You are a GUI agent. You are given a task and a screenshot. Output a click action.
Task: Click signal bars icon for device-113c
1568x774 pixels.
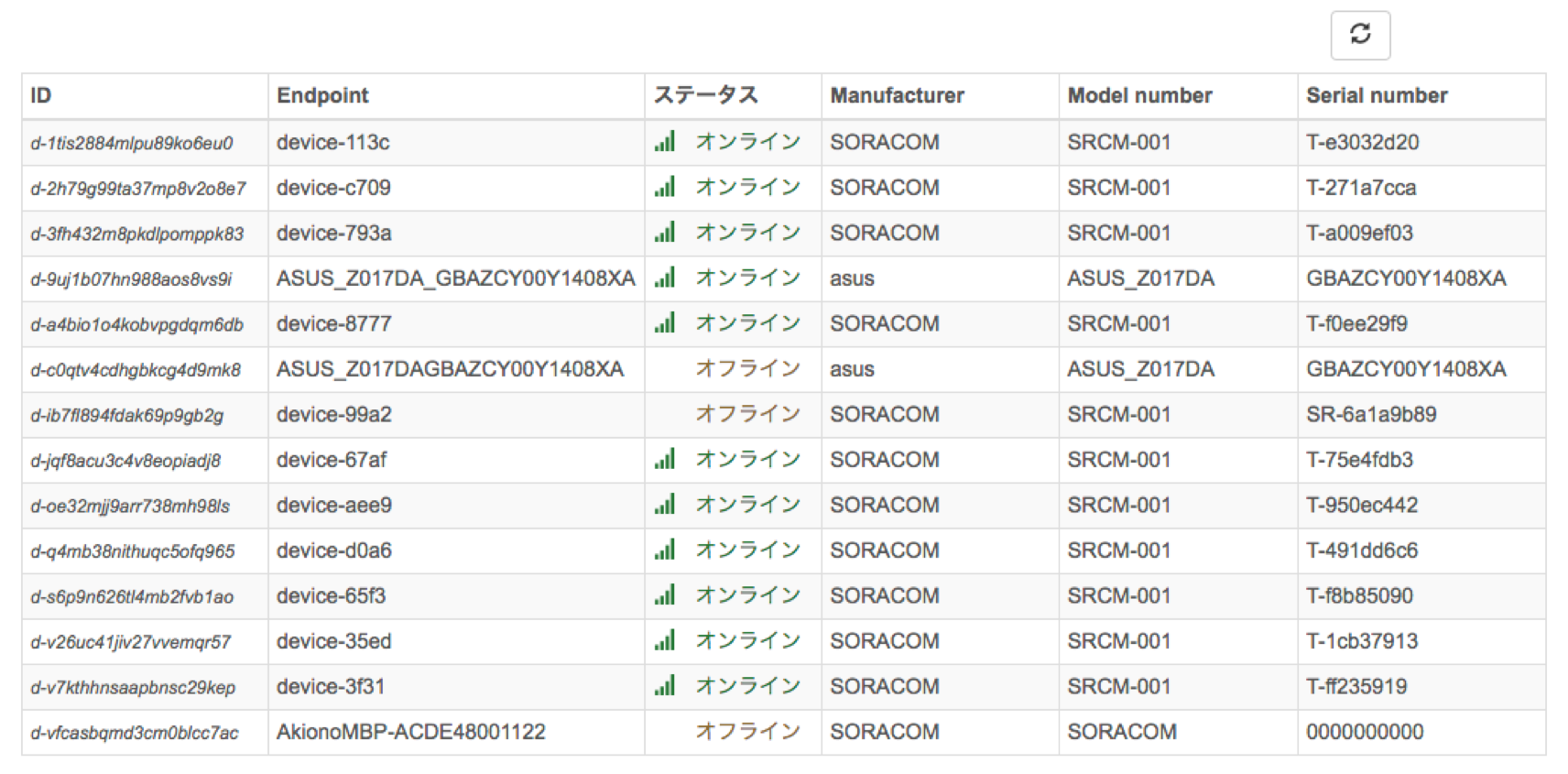(x=665, y=141)
